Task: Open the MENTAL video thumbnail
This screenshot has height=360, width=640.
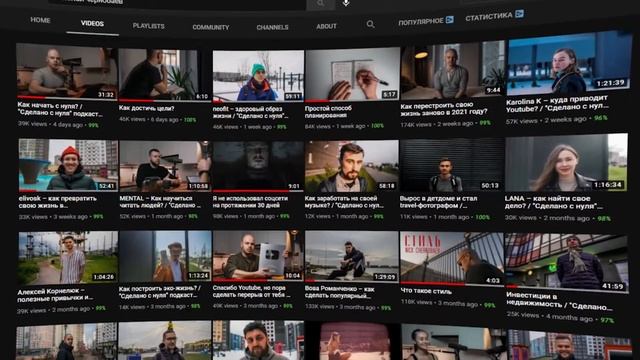Action: [165, 166]
